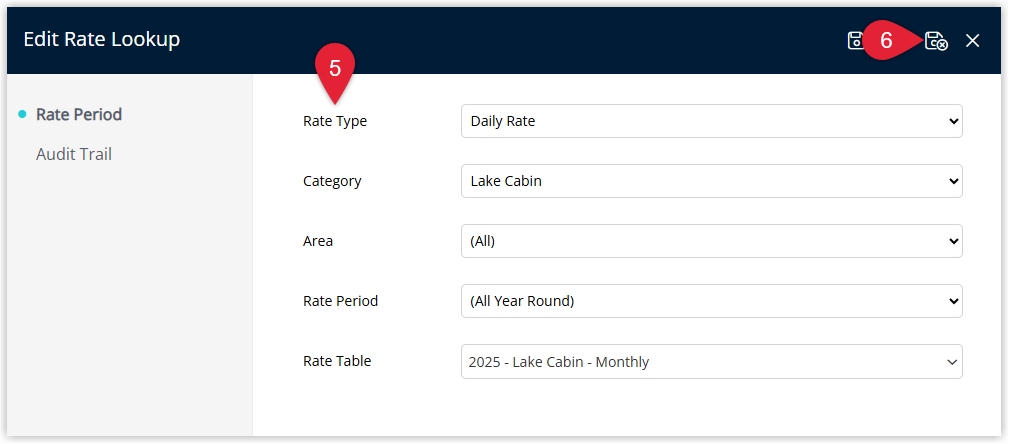This screenshot has height=444, width=1009.
Task: Click the Area field label
Action: [x=318, y=241]
